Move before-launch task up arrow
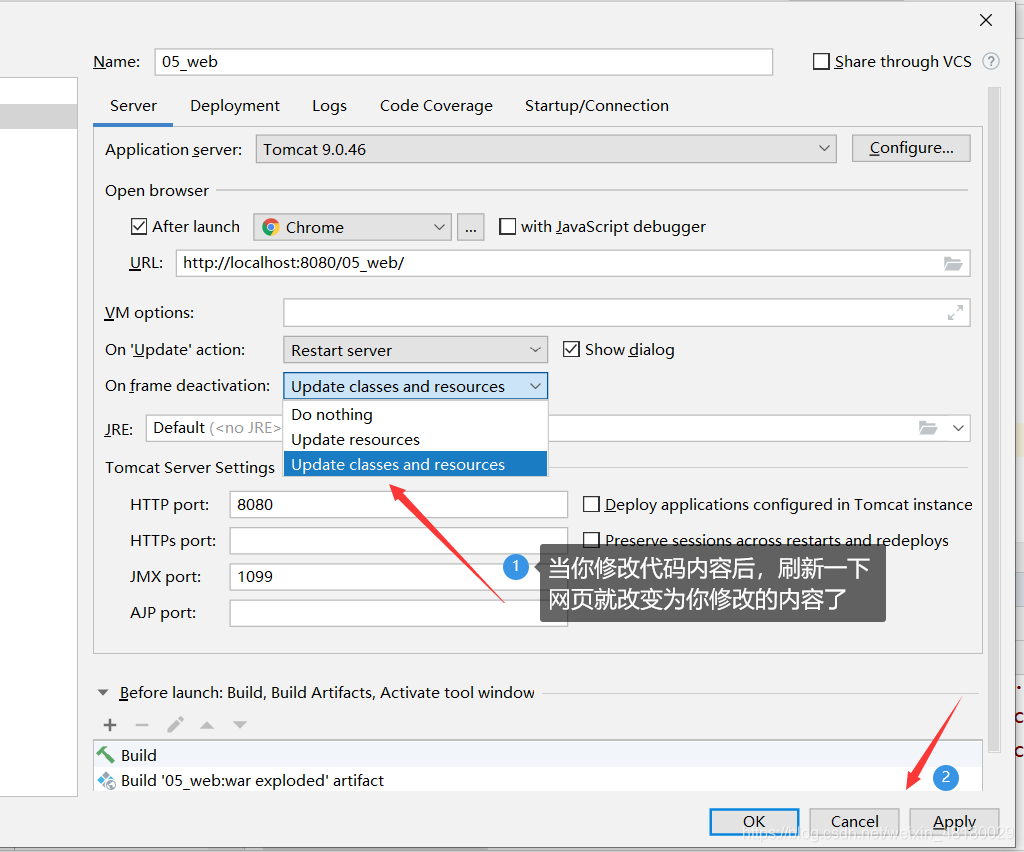The image size is (1024, 852). pyautogui.click(x=207, y=725)
